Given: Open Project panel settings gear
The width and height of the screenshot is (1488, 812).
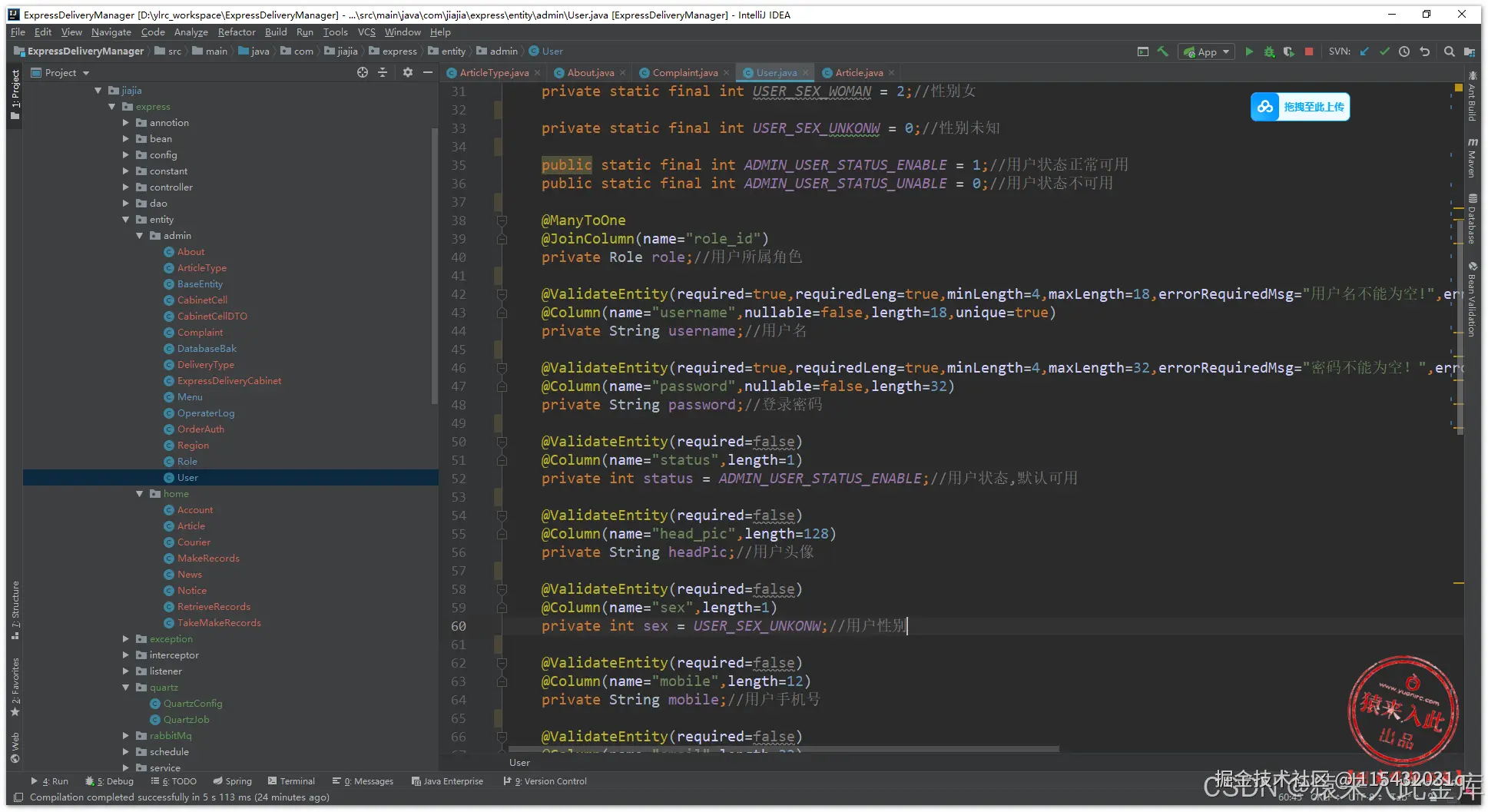Looking at the screenshot, I should pos(408,72).
